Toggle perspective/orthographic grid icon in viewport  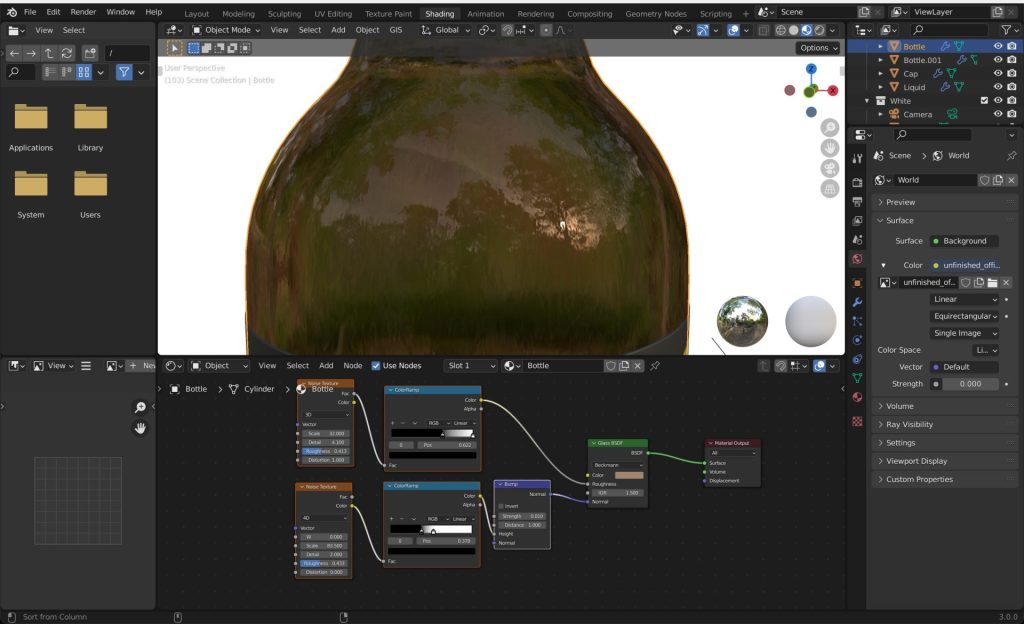[x=830, y=189]
